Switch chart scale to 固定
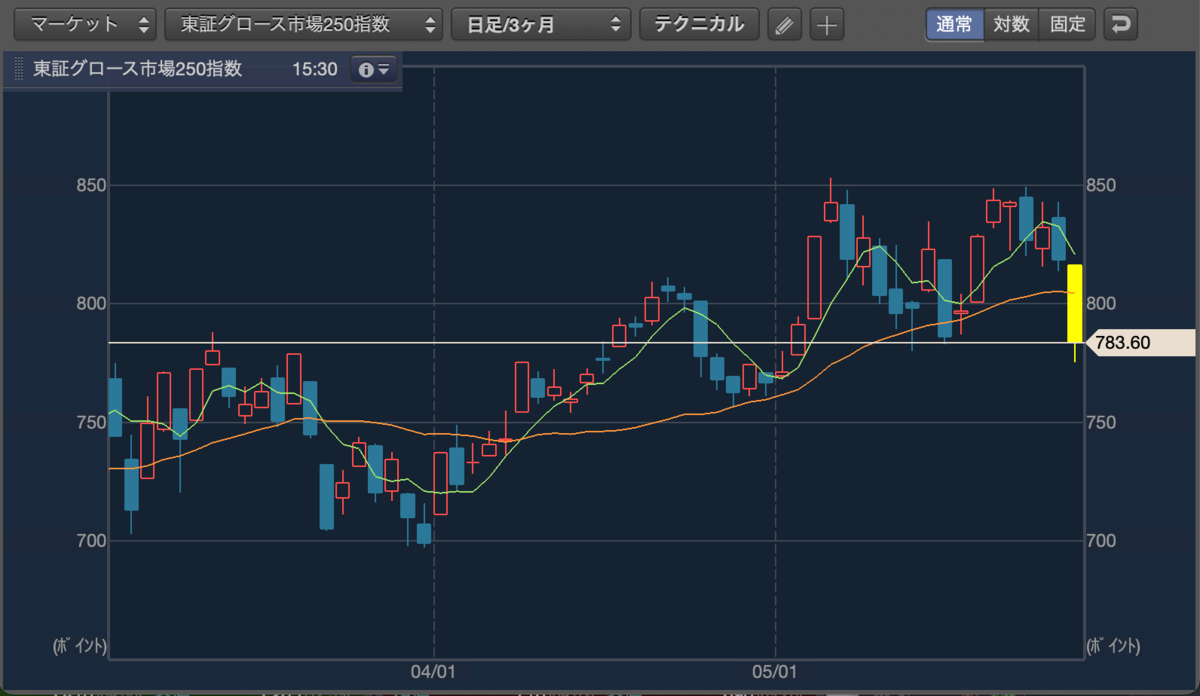The image size is (1200, 696). pyautogui.click(x=1068, y=24)
